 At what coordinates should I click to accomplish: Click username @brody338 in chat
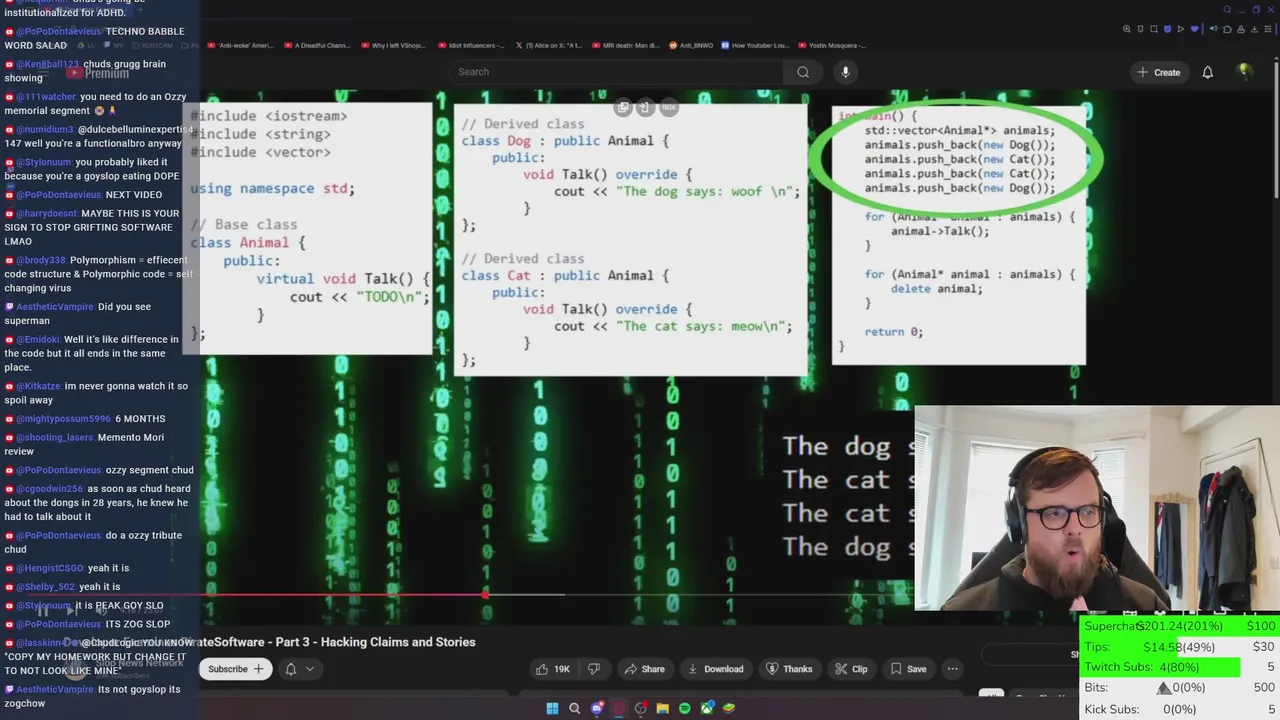point(40,260)
